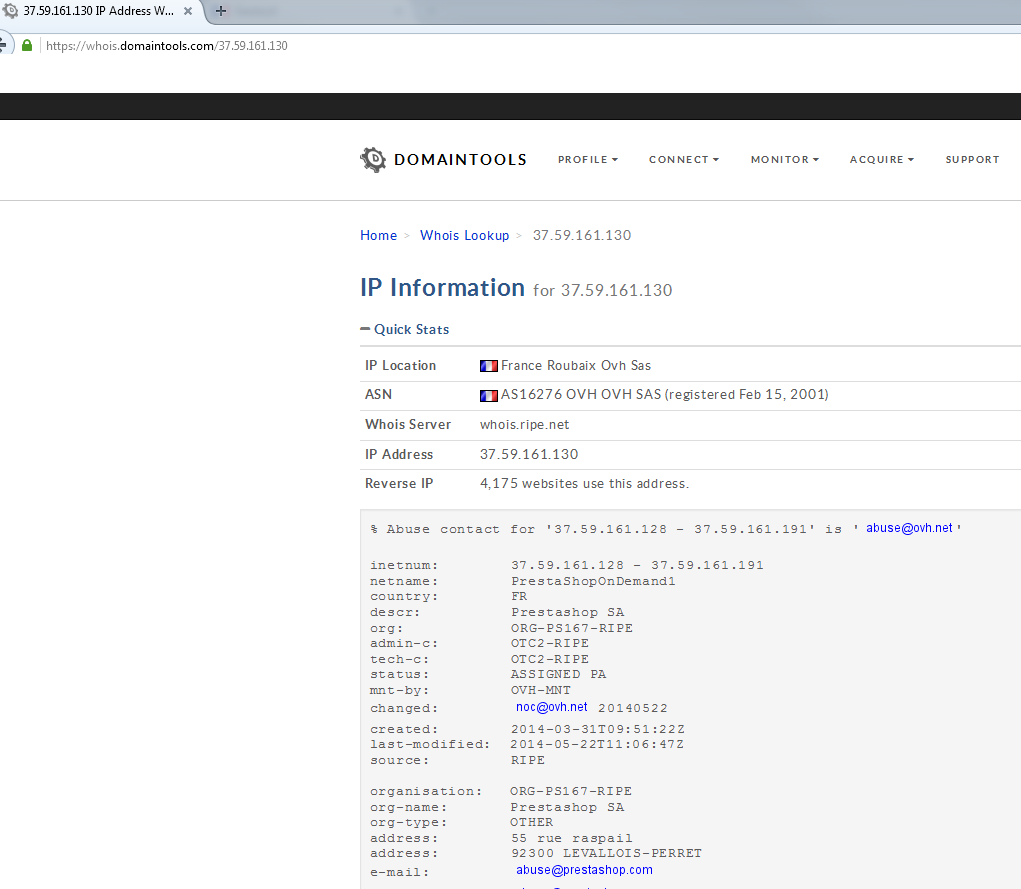Click the 'Reverse IP' row label
The height and width of the screenshot is (889, 1021).
click(x=399, y=484)
